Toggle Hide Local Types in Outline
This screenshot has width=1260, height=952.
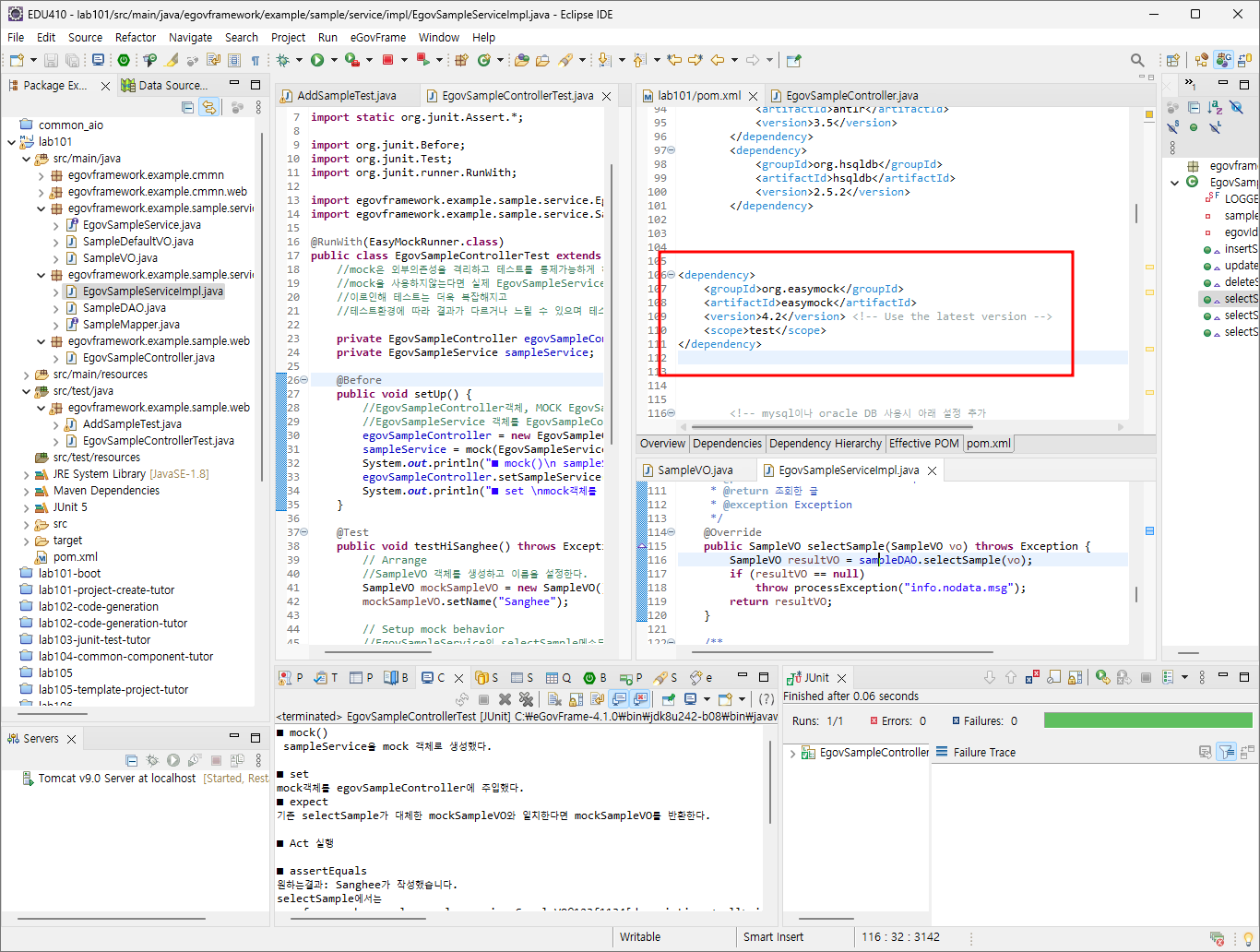coord(1216,127)
